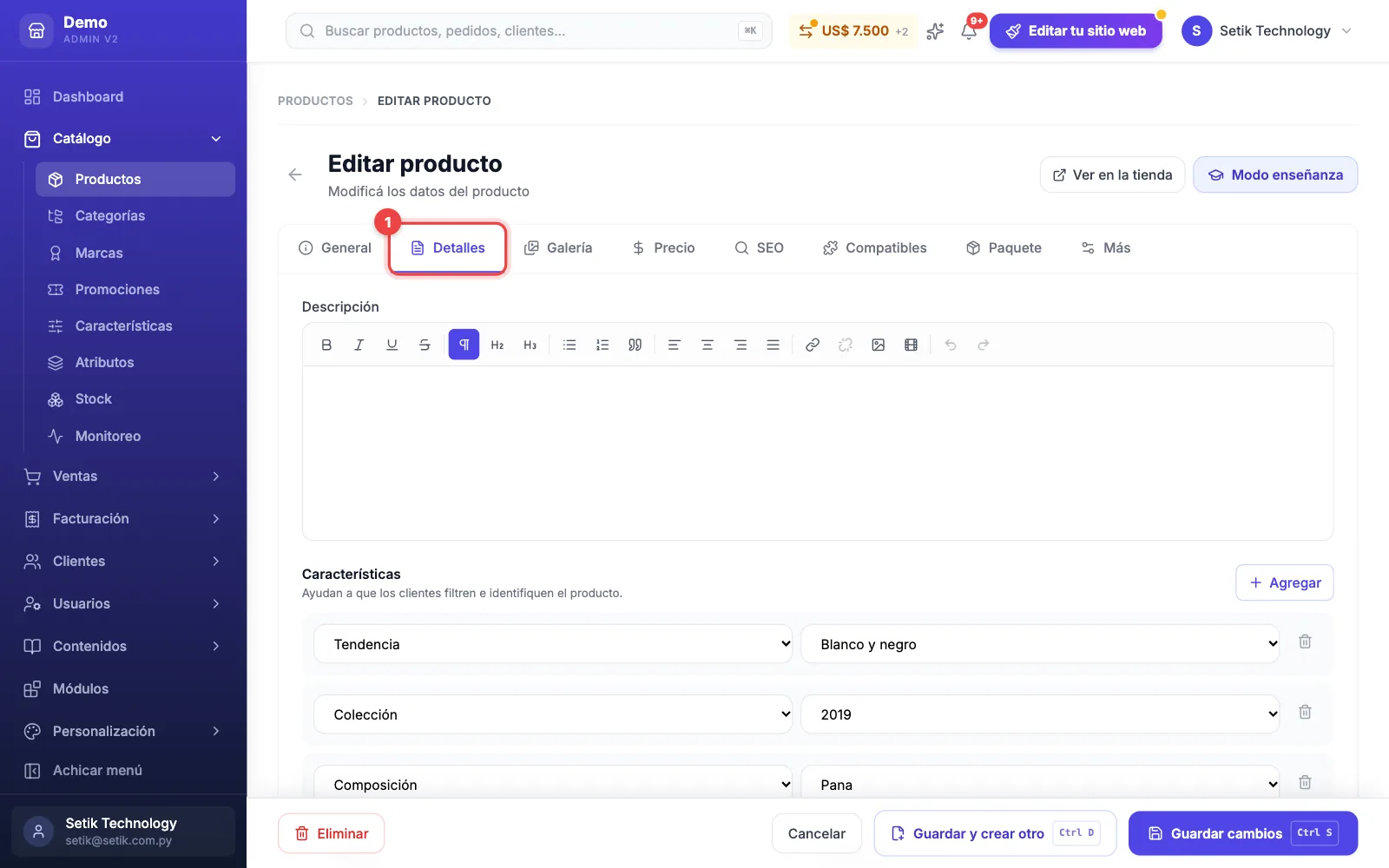Open notifications bell
This screenshot has width=1389, height=868.
[x=969, y=30]
